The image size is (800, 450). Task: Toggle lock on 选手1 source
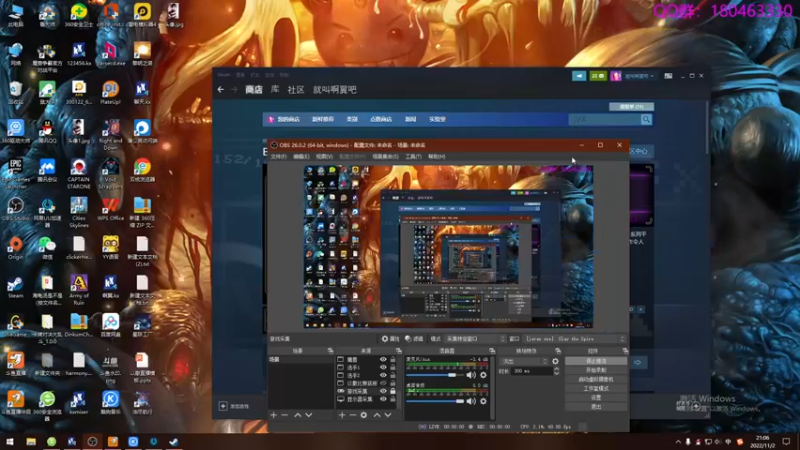tap(393, 367)
